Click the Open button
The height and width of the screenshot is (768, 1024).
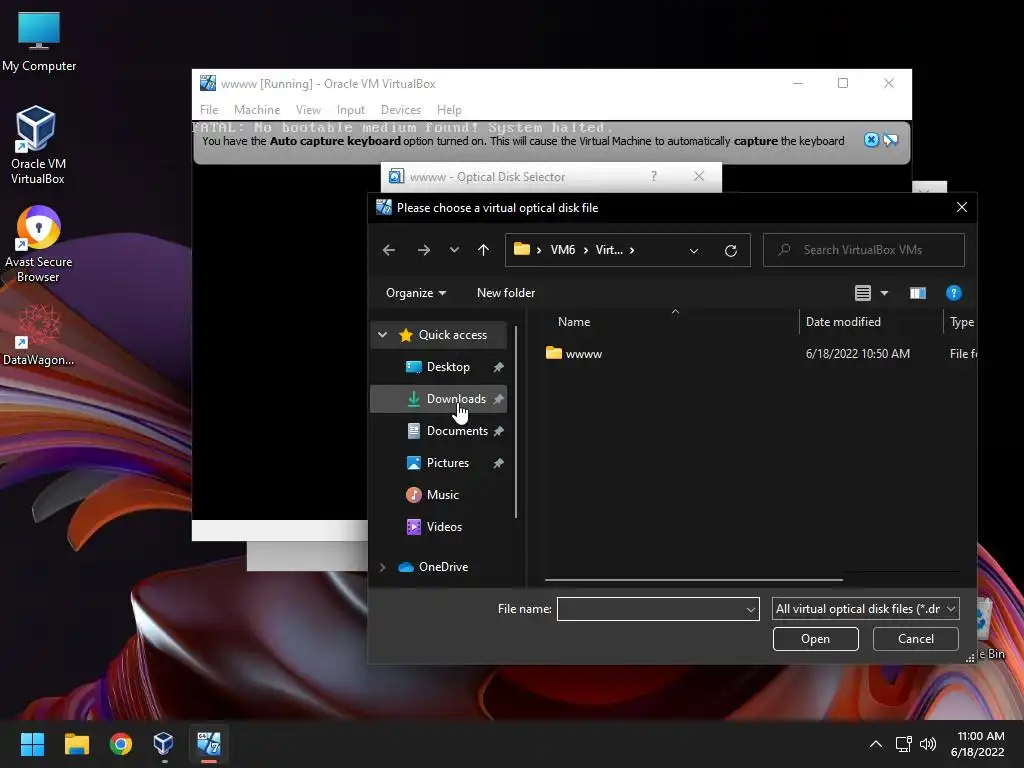pos(816,639)
